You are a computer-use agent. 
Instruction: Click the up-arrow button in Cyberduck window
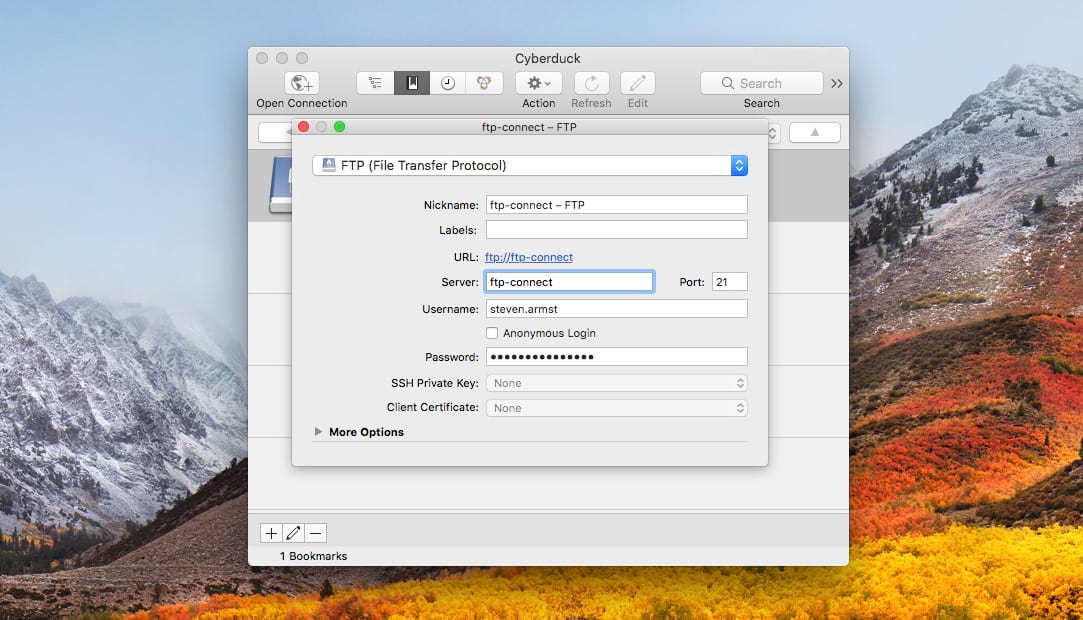815,133
